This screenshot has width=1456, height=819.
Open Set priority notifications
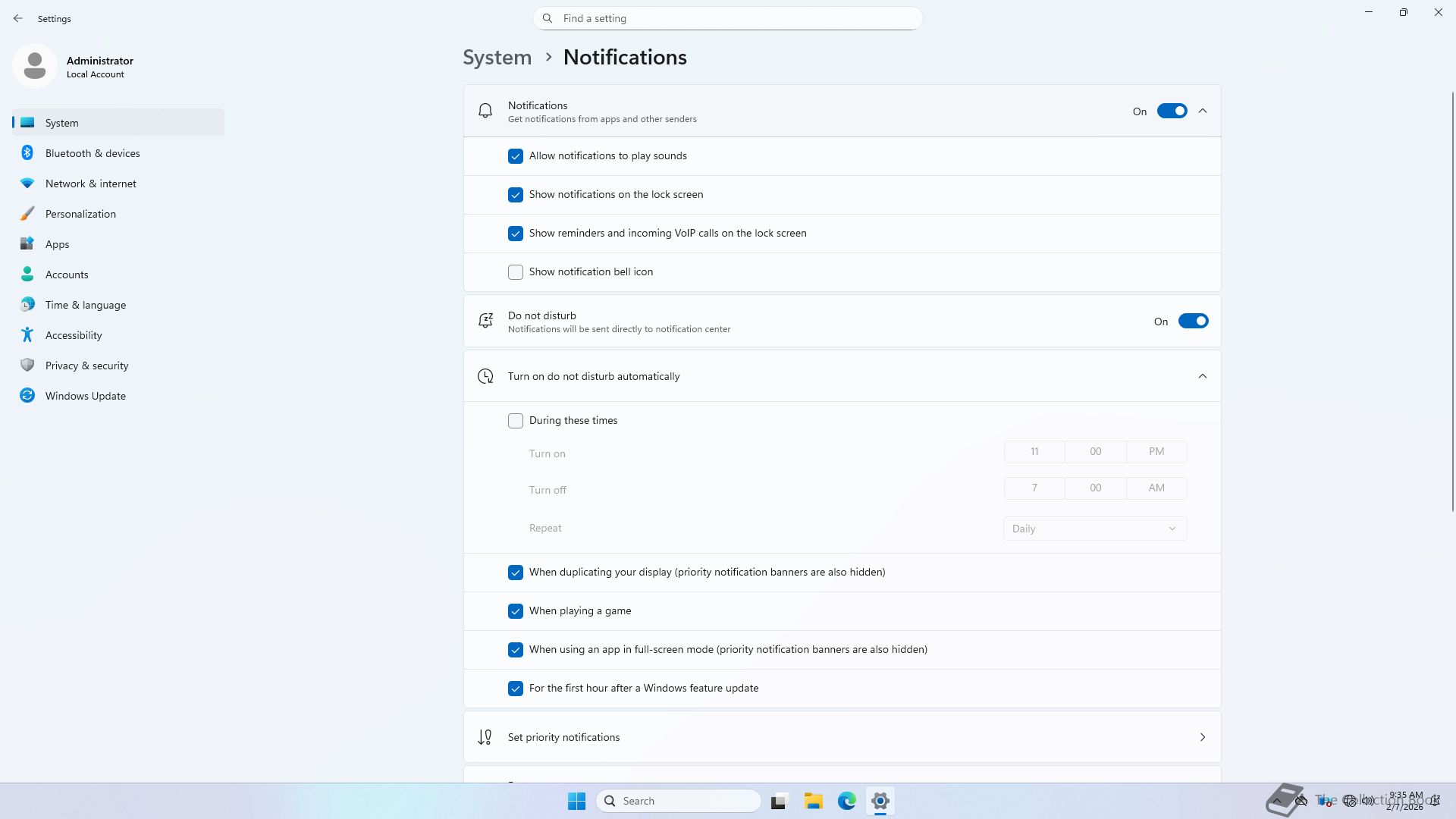pyautogui.click(x=842, y=737)
